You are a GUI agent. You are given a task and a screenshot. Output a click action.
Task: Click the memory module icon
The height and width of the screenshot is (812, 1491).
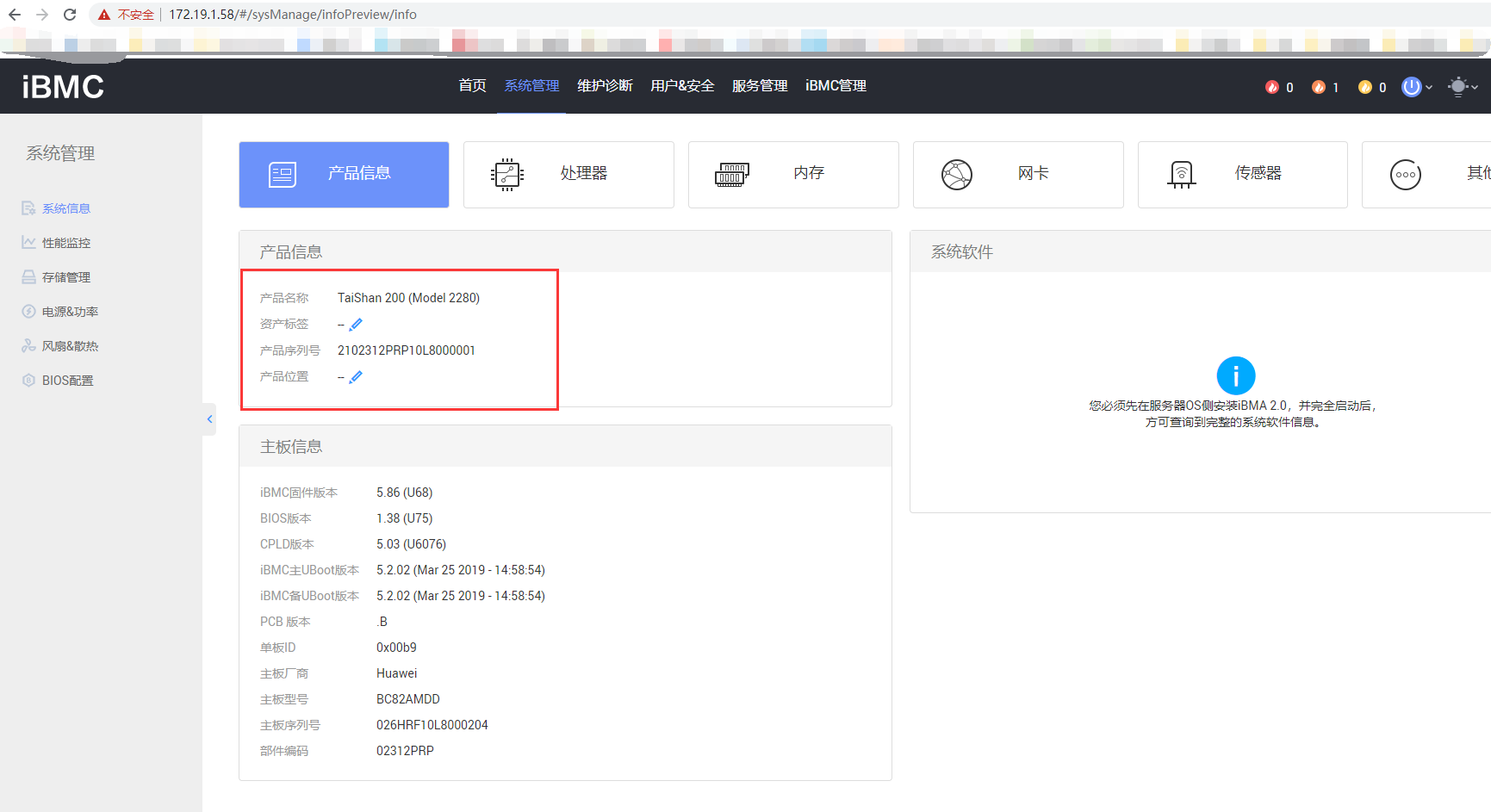click(x=732, y=175)
